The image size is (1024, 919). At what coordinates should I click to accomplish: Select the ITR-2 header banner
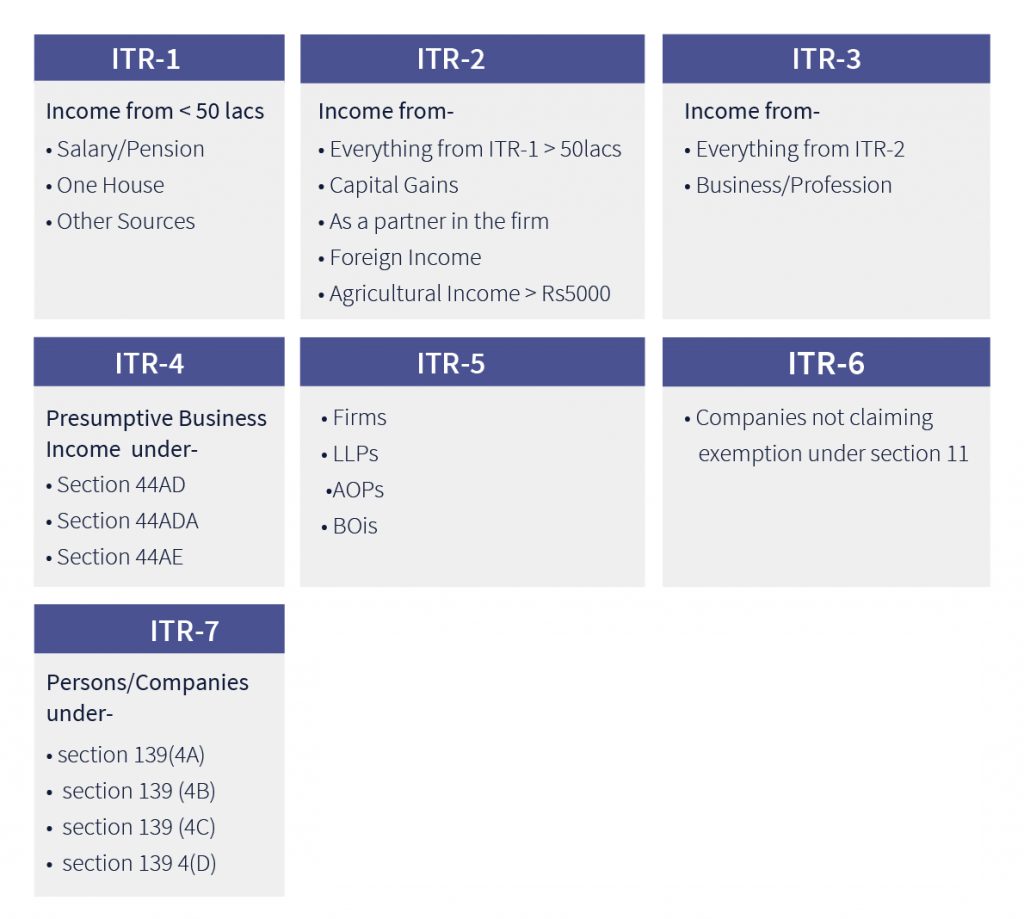472,59
